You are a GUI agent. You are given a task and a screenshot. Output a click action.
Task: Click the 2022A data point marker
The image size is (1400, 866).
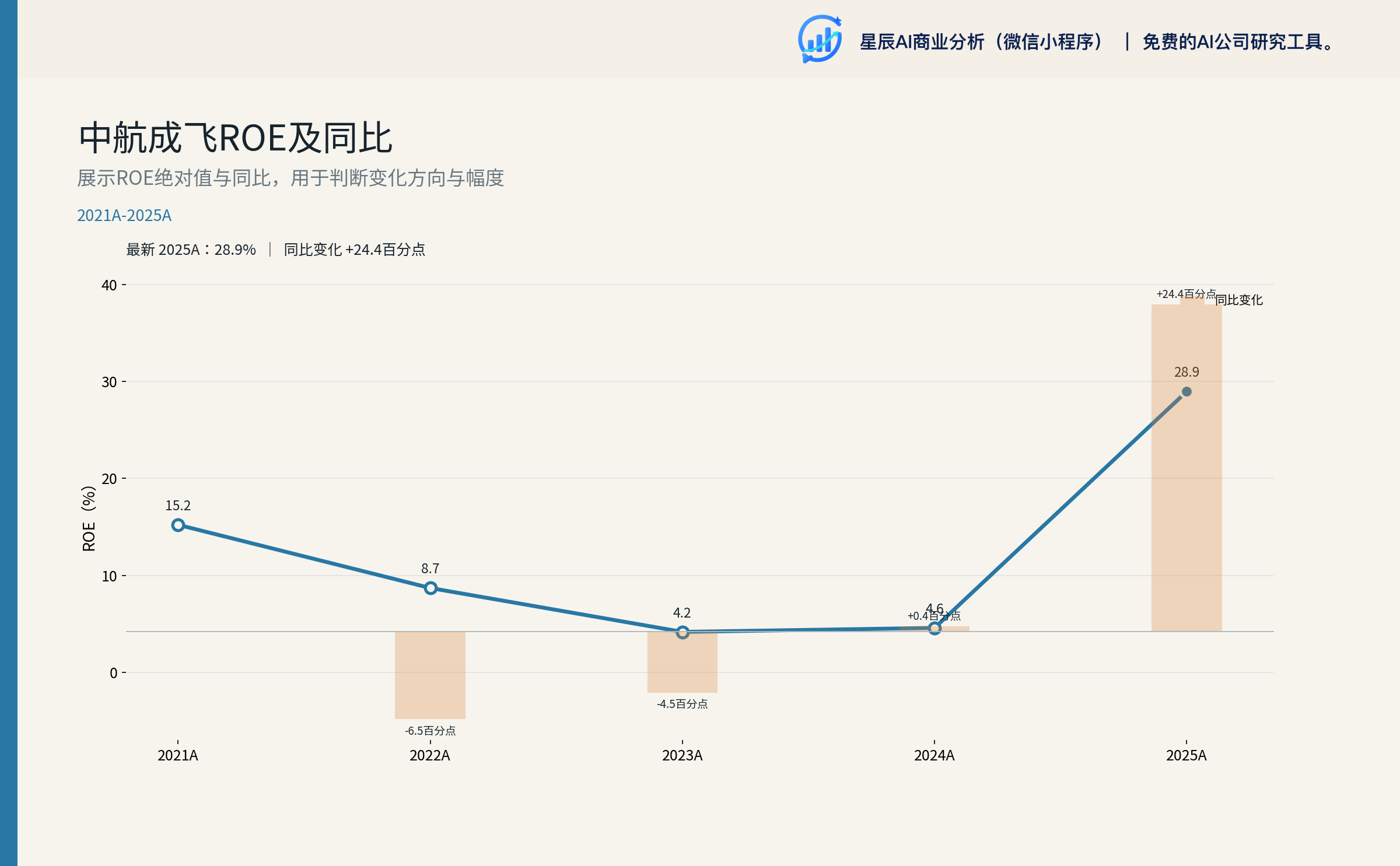tap(430, 588)
